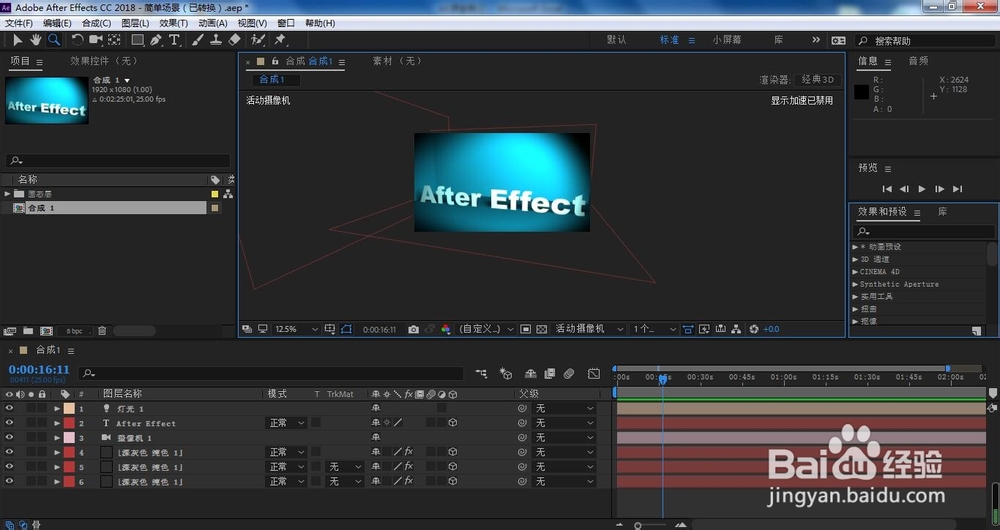Select the Zoom magnifier tool

click(x=54, y=40)
